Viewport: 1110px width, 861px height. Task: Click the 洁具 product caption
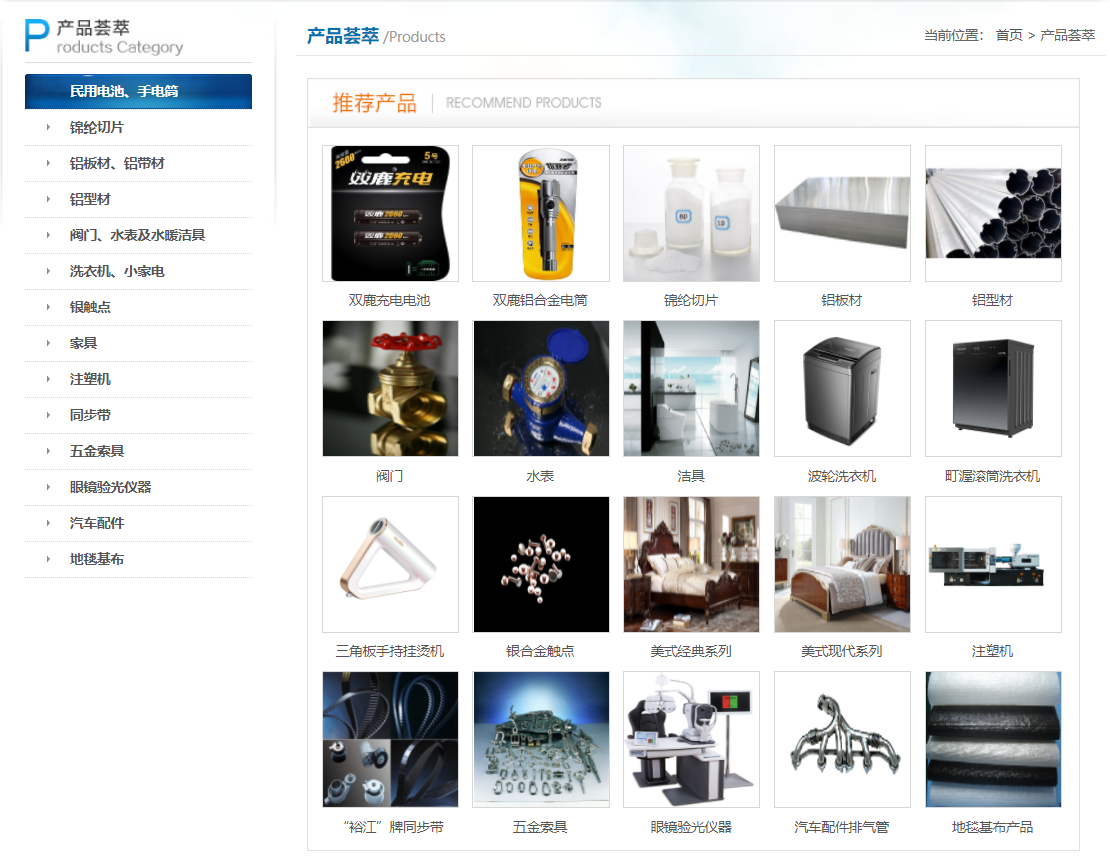coord(691,476)
